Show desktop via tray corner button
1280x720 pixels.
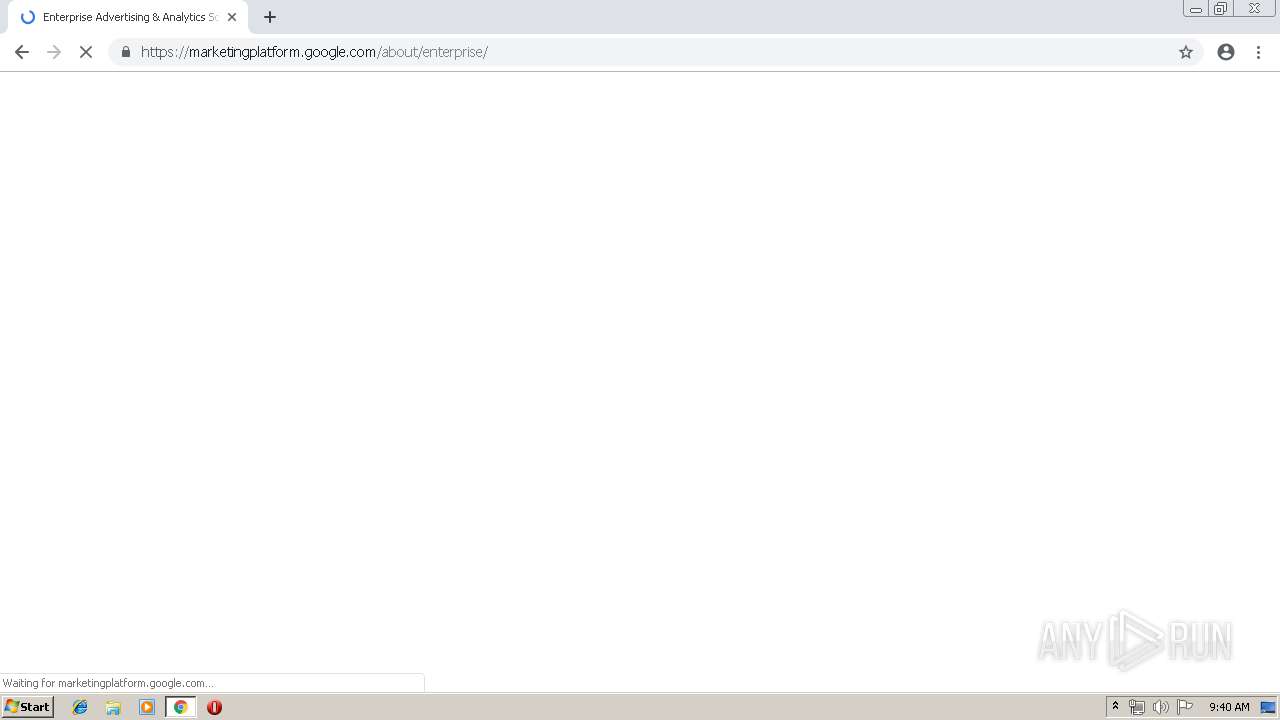point(1268,707)
